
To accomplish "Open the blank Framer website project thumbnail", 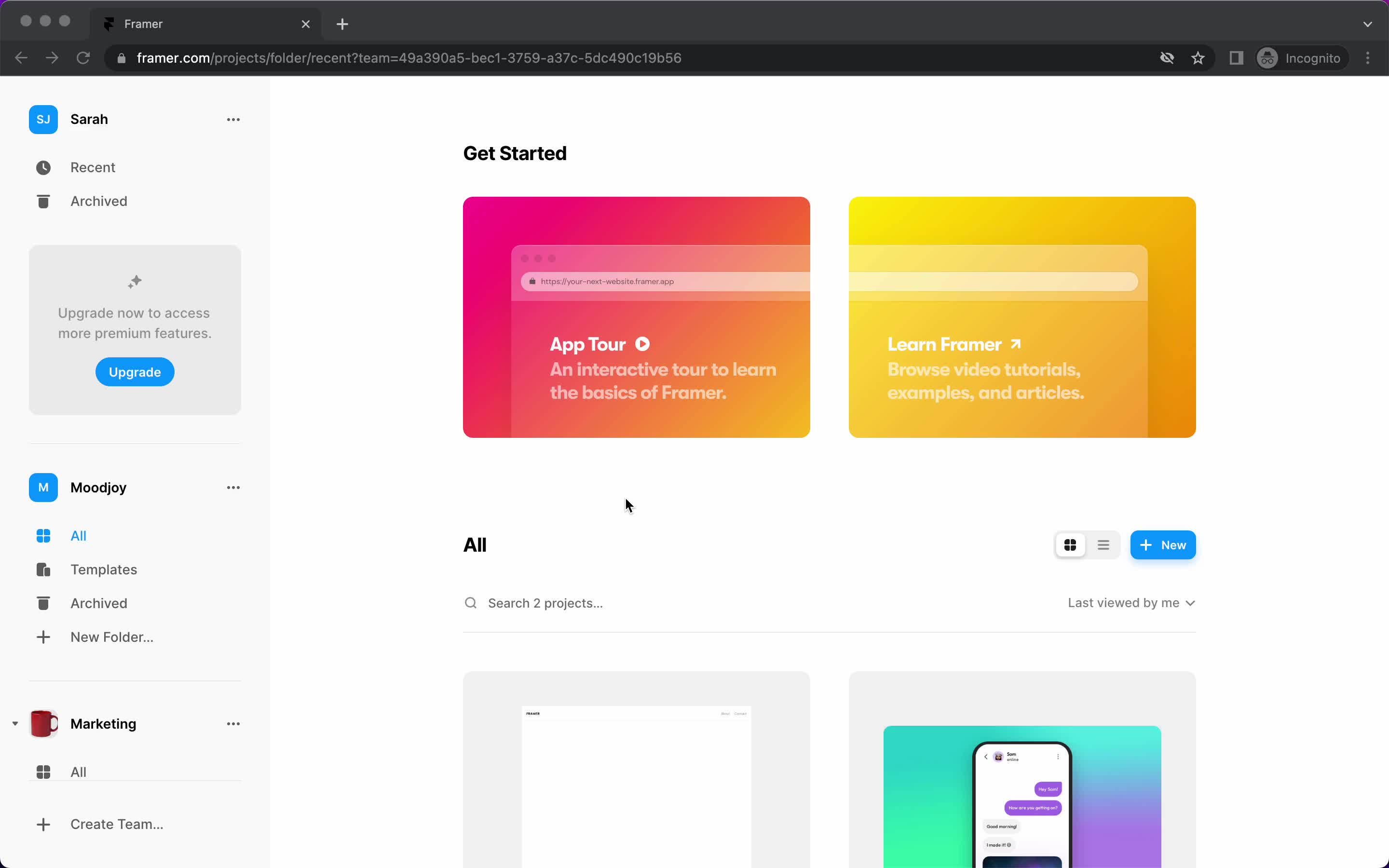I will pos(637,769).
